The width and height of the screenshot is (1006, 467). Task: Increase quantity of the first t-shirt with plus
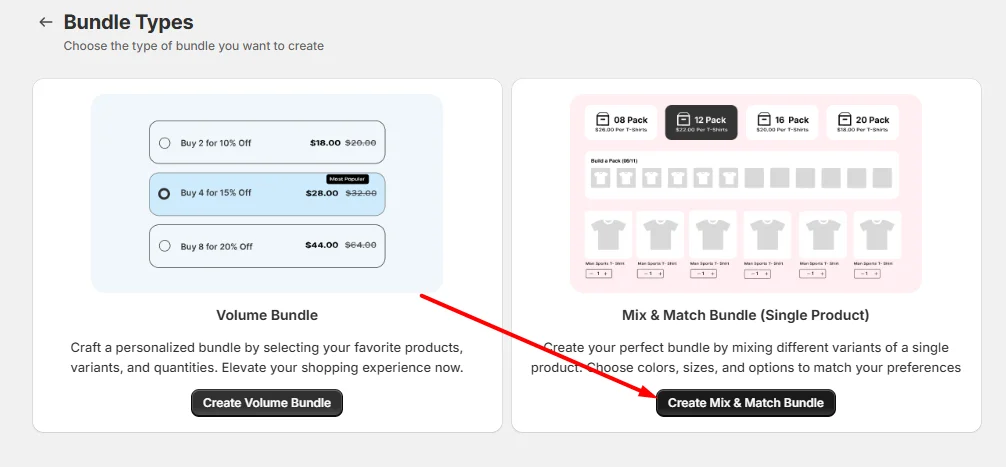[606, 274]
